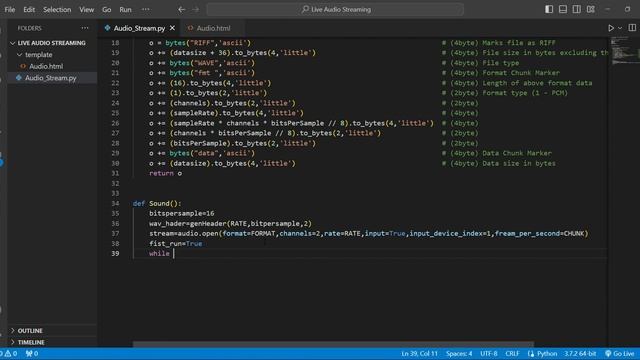Open the run options dropdown arrow

click(620, 28)
